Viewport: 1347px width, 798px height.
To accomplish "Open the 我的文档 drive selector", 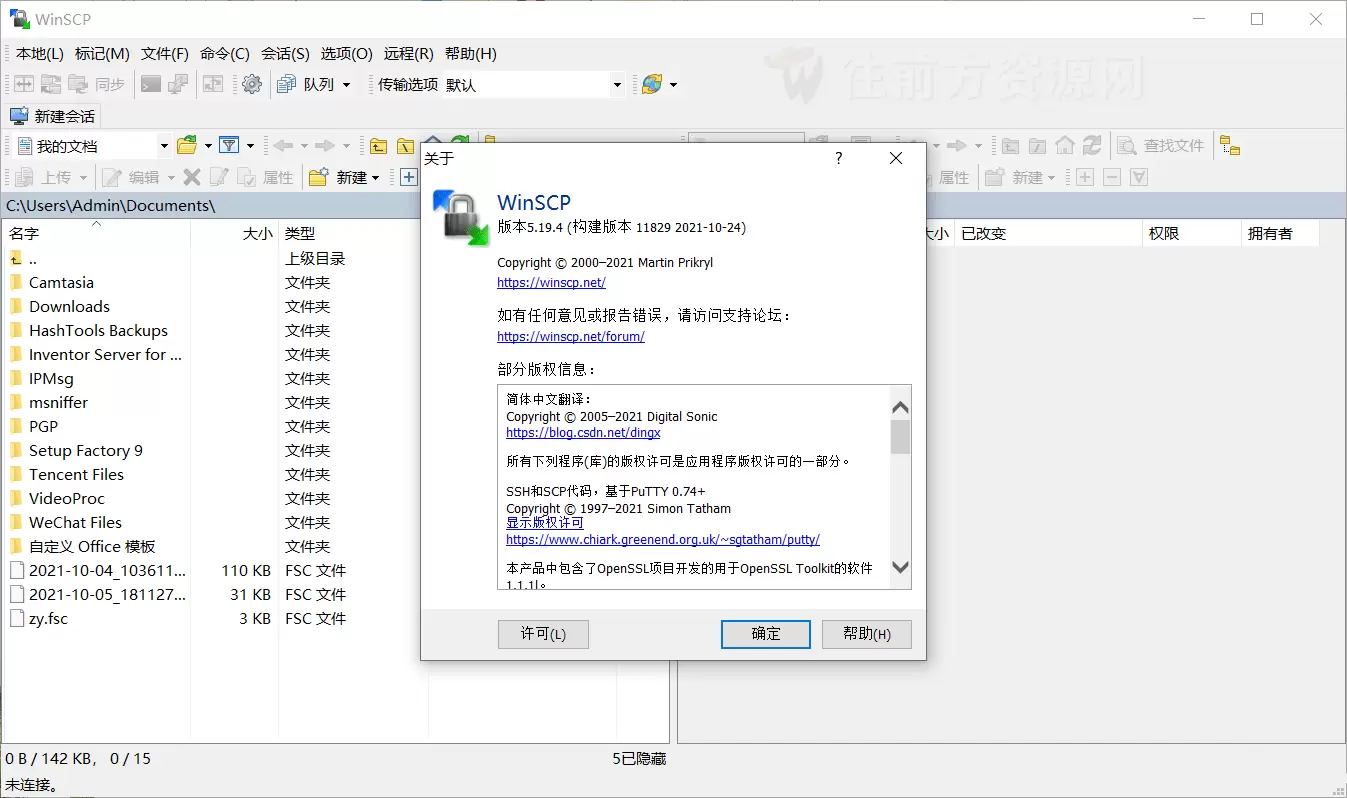I will 93,146.
